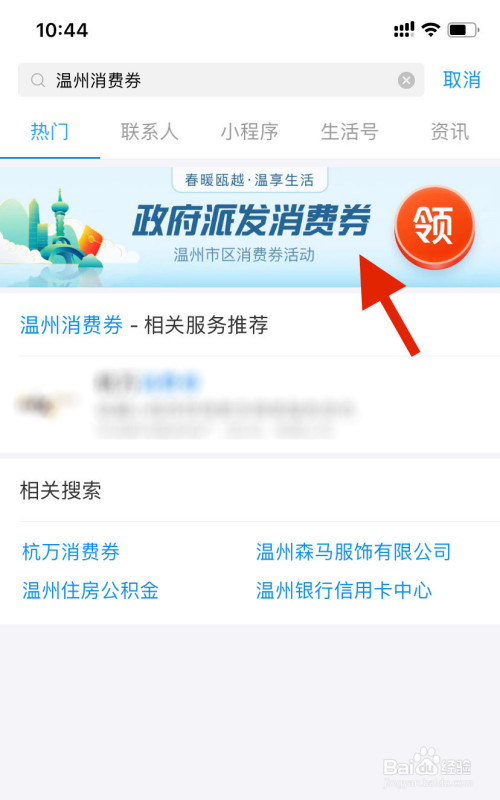This screenshot has height=800, width=500.
Task: Tap 温州森马服饰有限公司 link
Action: (x=353, y=552)
